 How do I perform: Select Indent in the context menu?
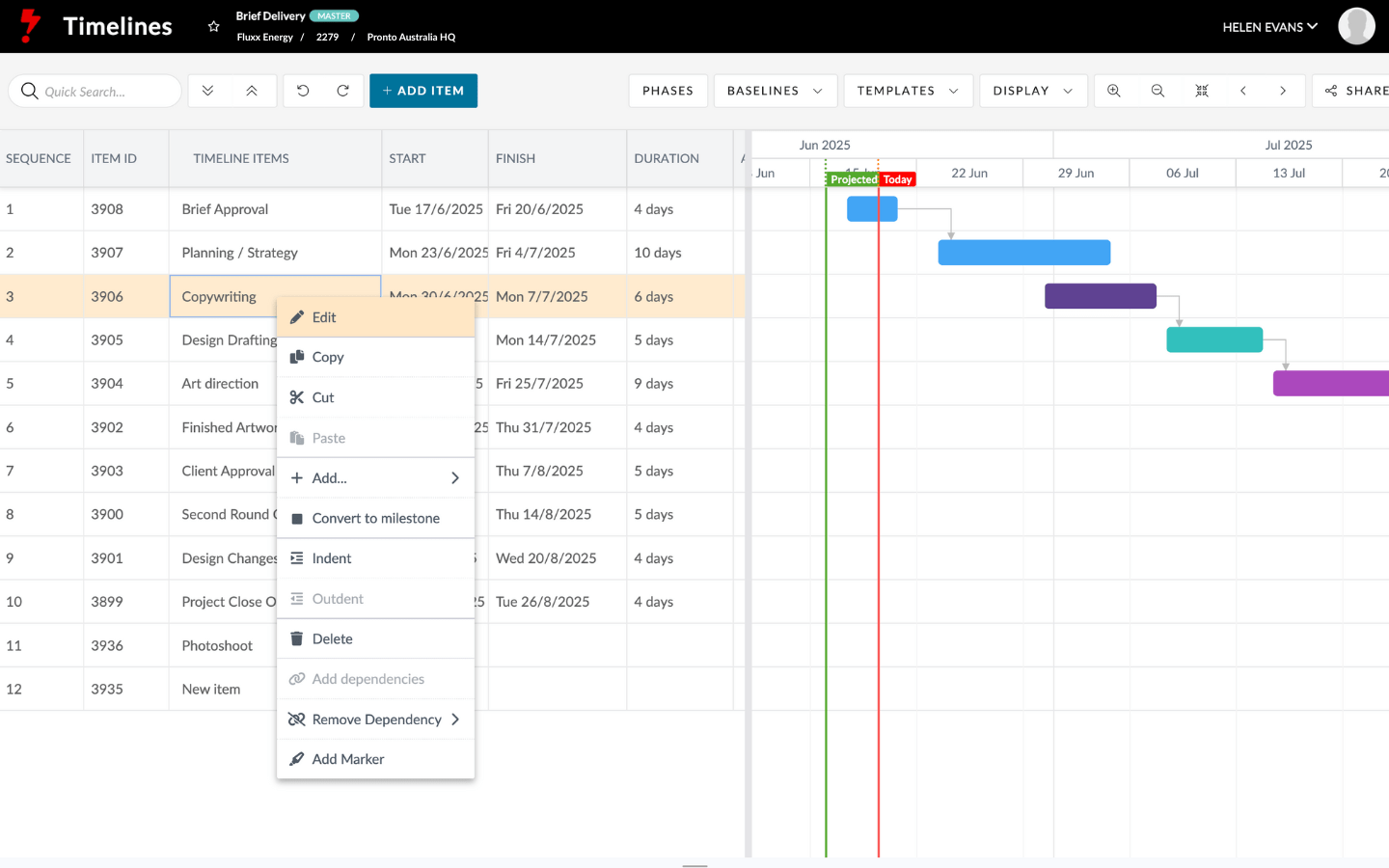click(x=376, y=558)
